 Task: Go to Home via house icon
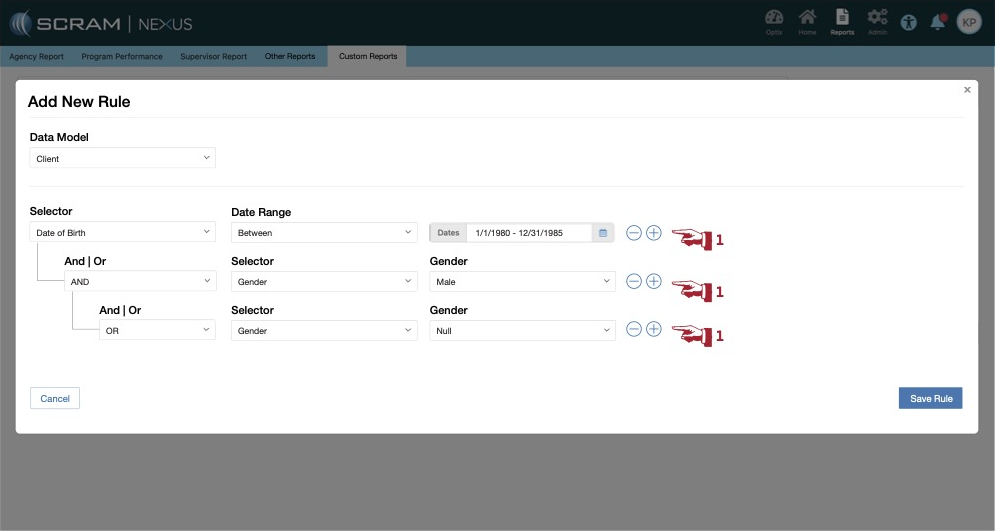click(x=807, y=20)
